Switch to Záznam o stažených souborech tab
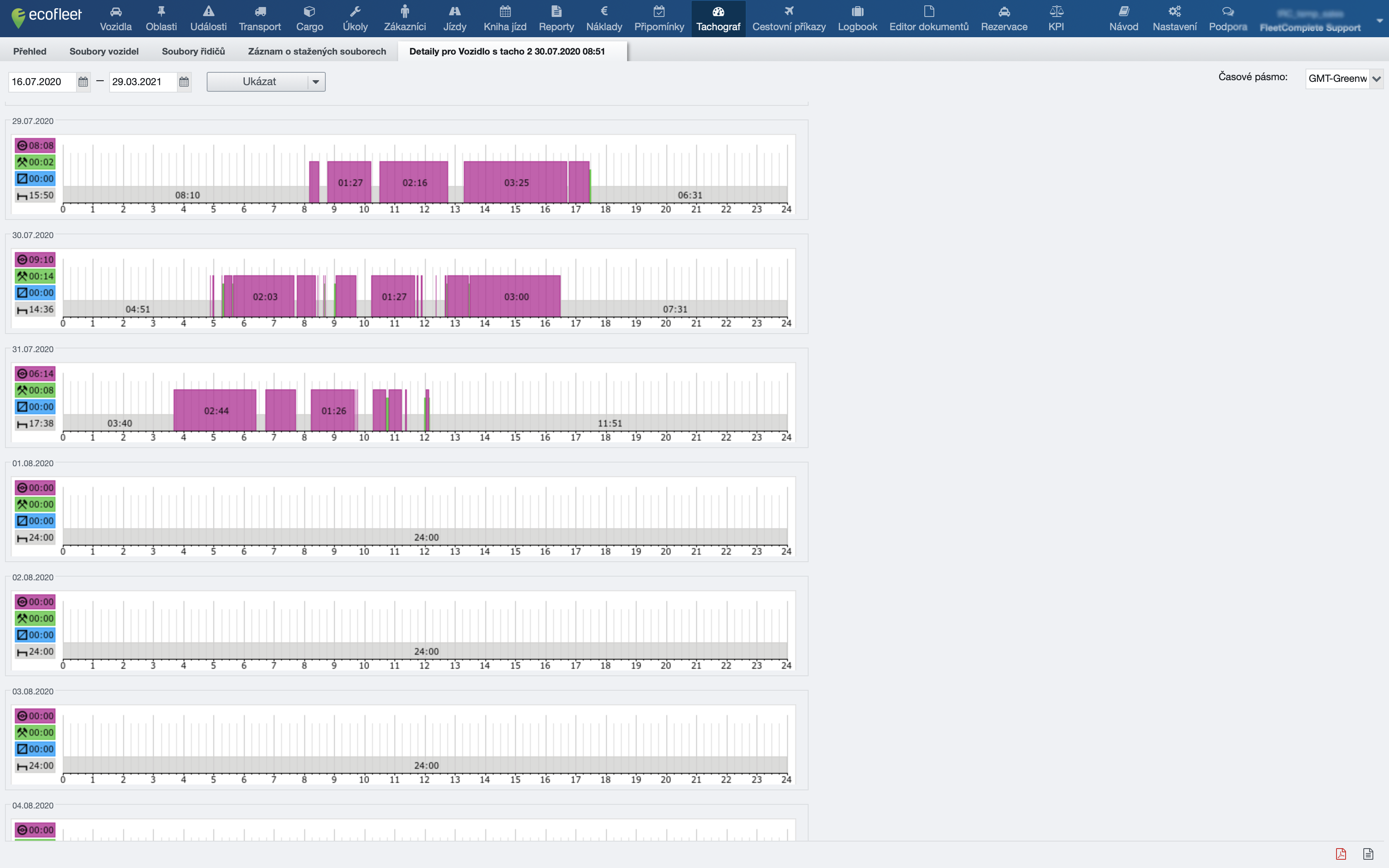This screenshot has height=868, width=1389. click(317, 51)
